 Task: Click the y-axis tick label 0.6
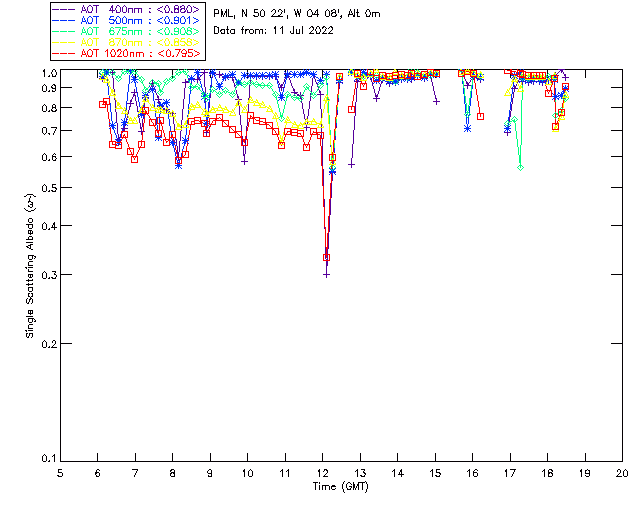[x=49, y=157]
